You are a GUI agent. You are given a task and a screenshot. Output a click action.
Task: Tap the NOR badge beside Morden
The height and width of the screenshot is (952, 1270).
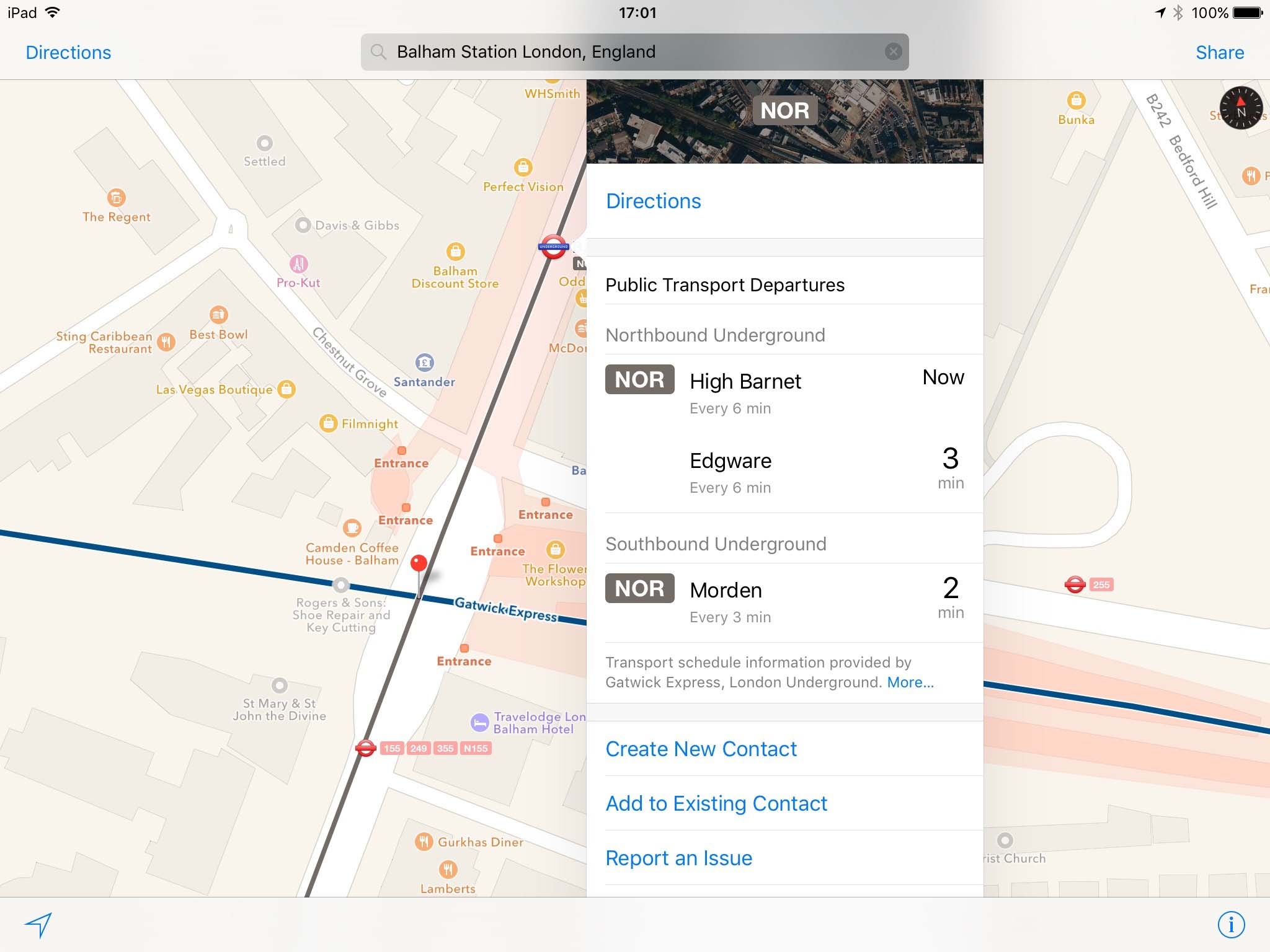pyautogui.click(x=639, y=588)
